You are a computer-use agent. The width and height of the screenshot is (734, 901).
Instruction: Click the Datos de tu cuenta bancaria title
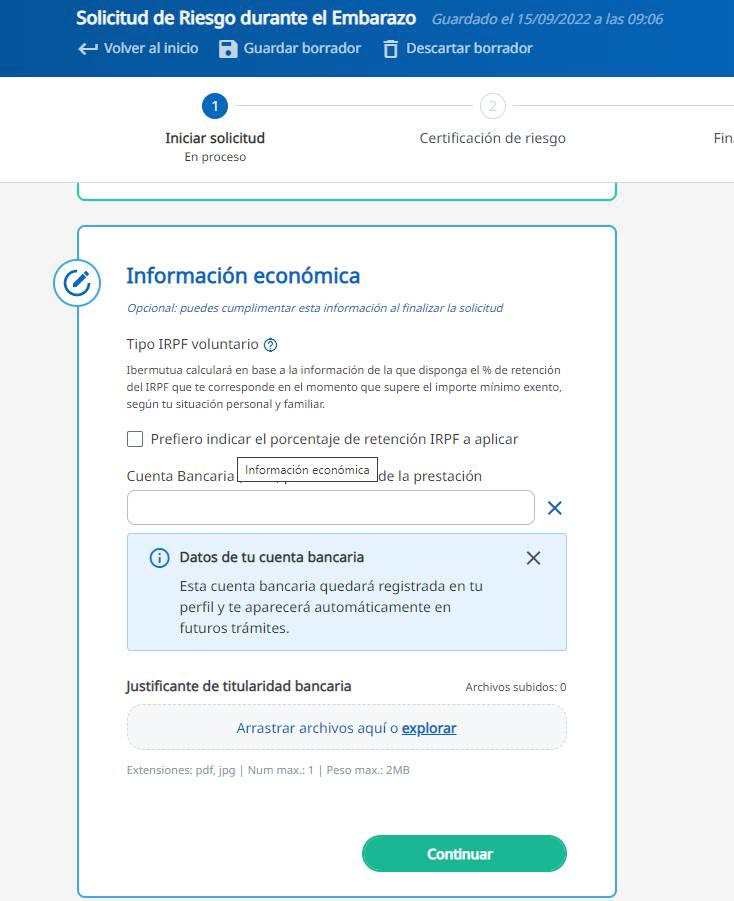[x=271, y=557]
